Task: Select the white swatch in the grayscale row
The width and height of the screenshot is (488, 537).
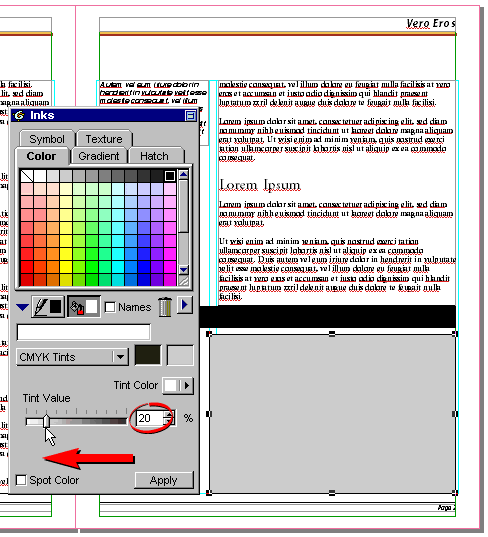Action: pos(40,176)
